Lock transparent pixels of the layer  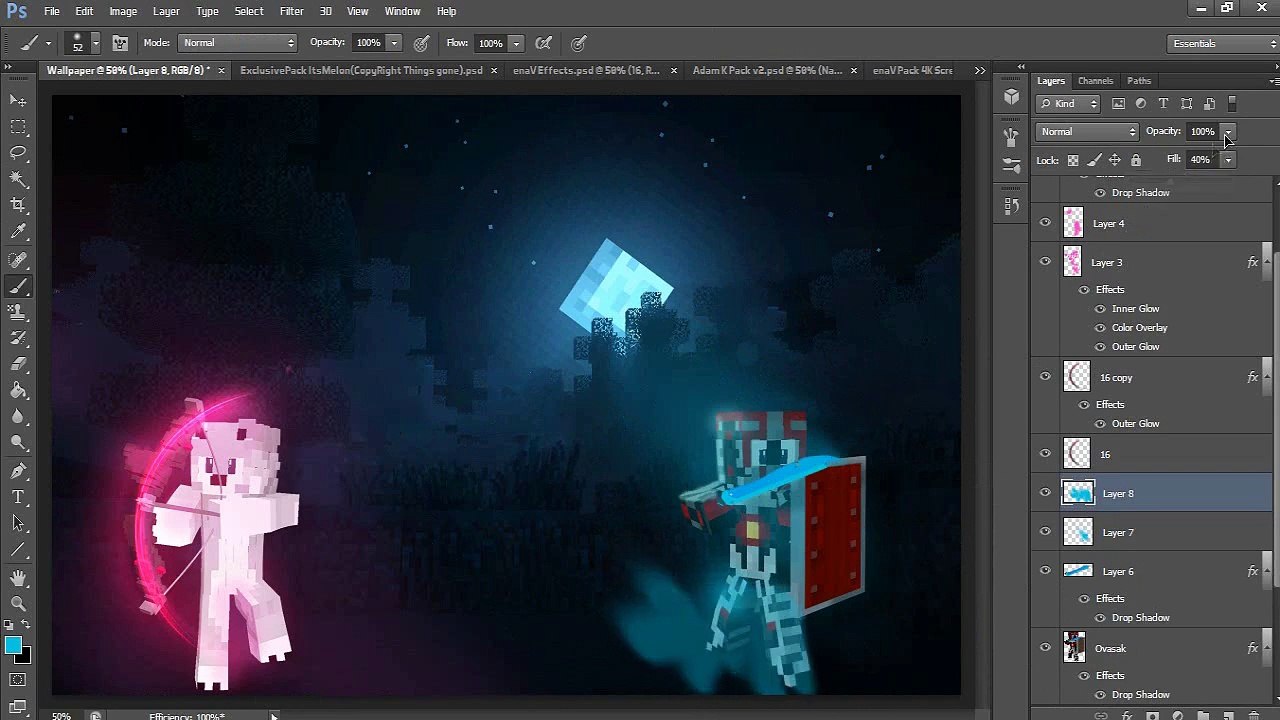(1073, 160)
